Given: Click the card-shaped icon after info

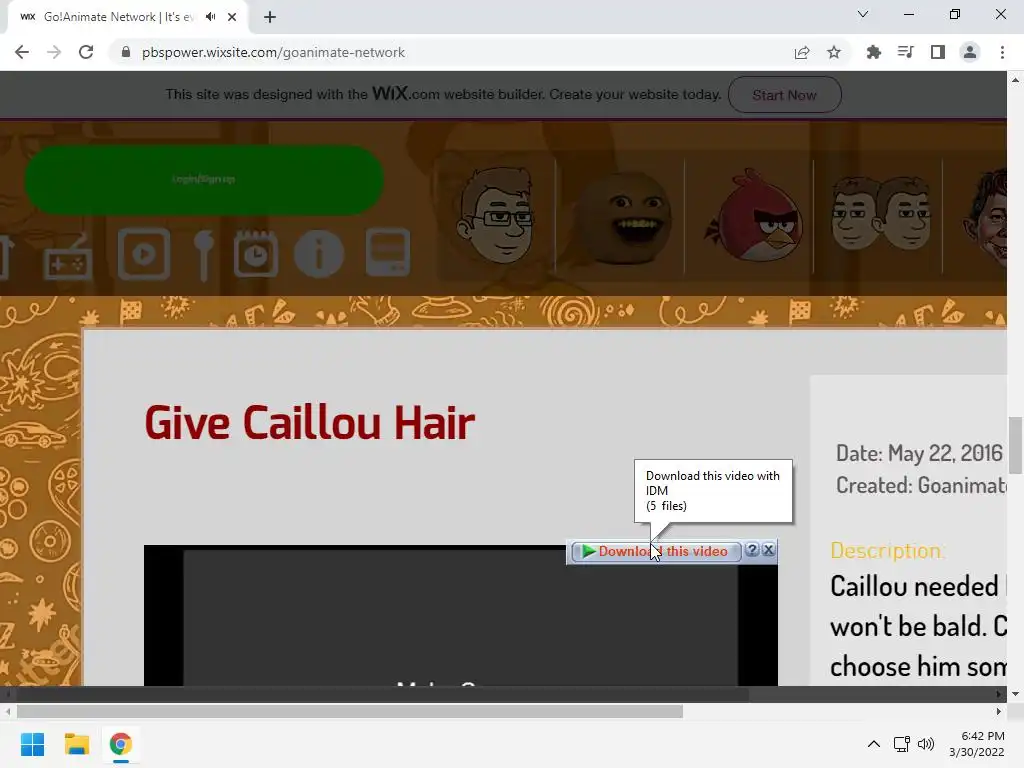Looking at the screenshot, I should 388,252.
